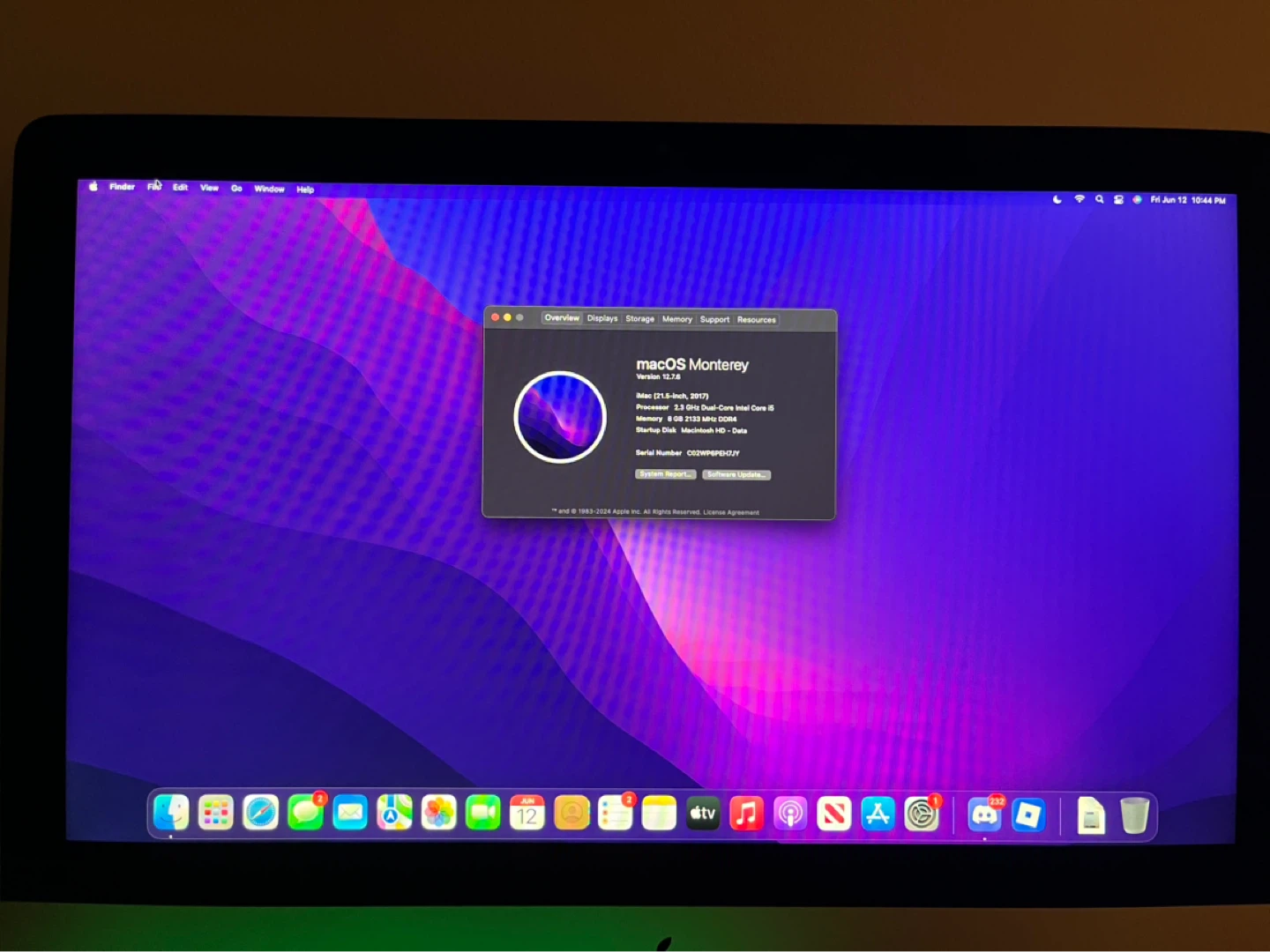Viewport: 1270px width, 952px height.
Task: Open the Music app
Action: [x=746, y=813]
